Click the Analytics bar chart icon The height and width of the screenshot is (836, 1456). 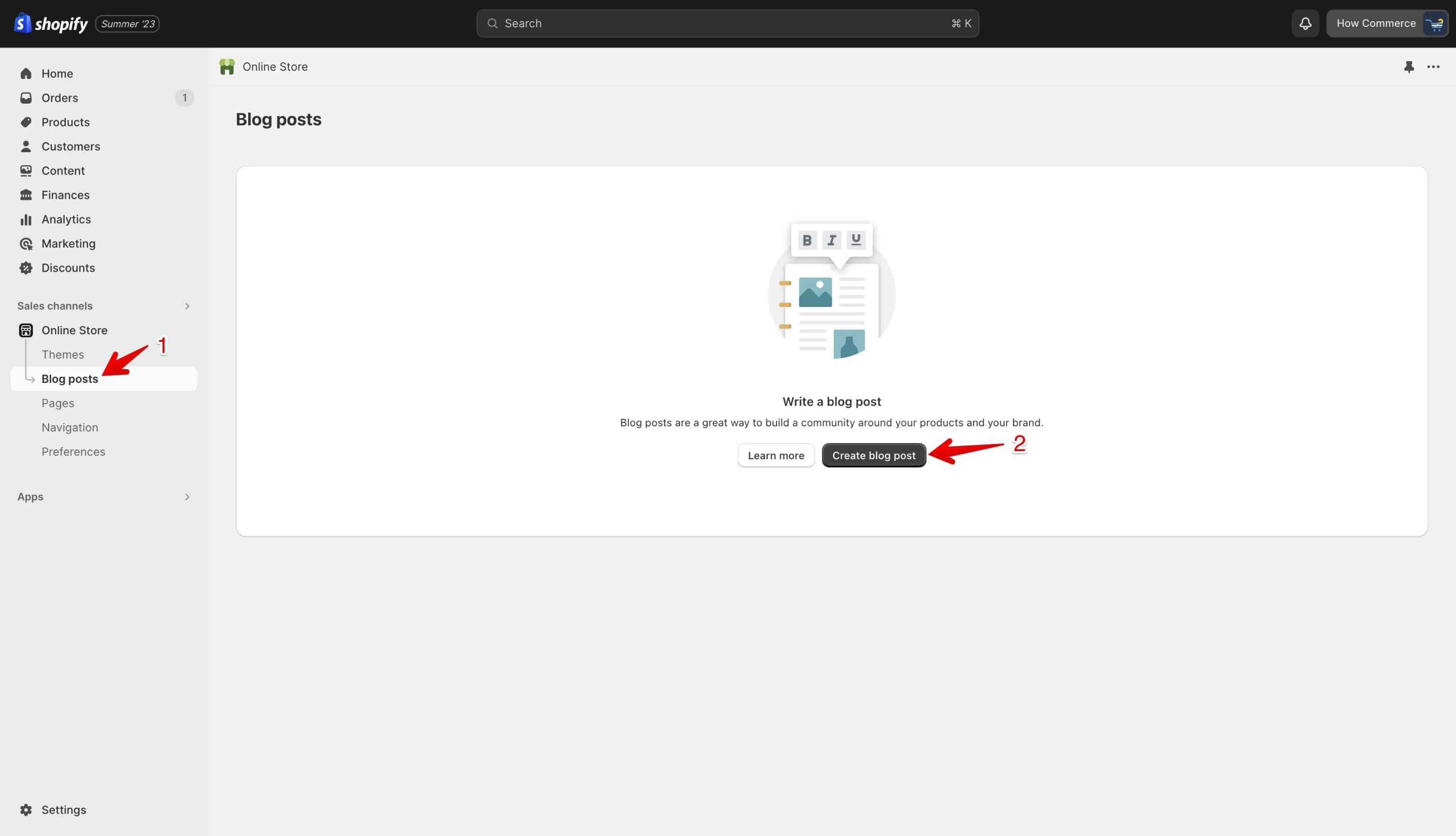(26, 219)
